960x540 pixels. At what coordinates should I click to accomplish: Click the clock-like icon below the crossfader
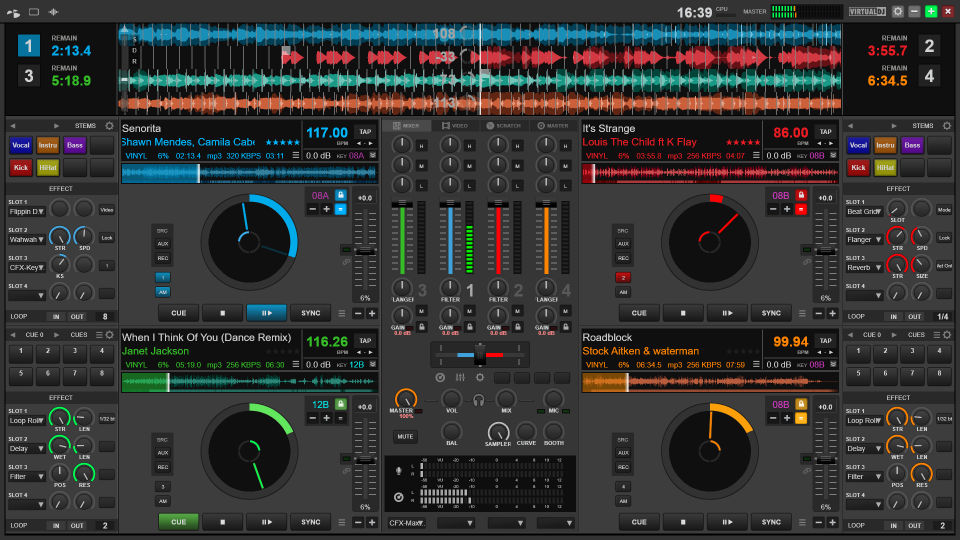click(x=440, y=377)
